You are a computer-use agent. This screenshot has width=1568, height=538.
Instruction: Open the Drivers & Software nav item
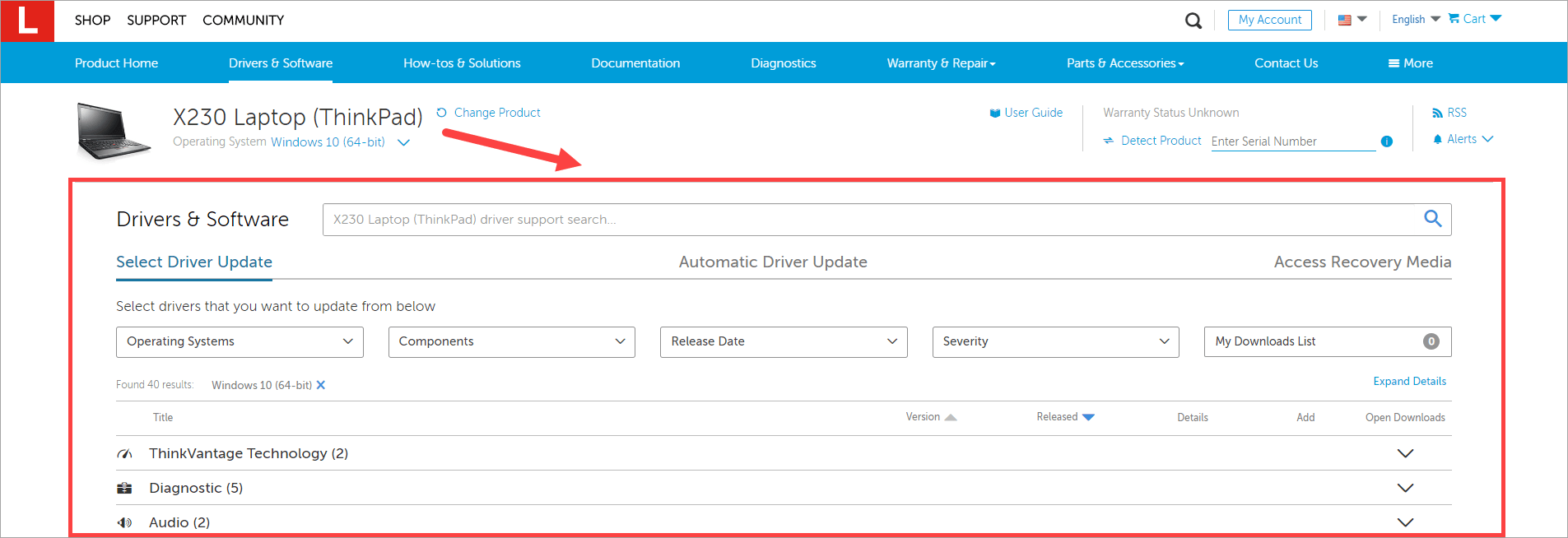click(281, 63)
